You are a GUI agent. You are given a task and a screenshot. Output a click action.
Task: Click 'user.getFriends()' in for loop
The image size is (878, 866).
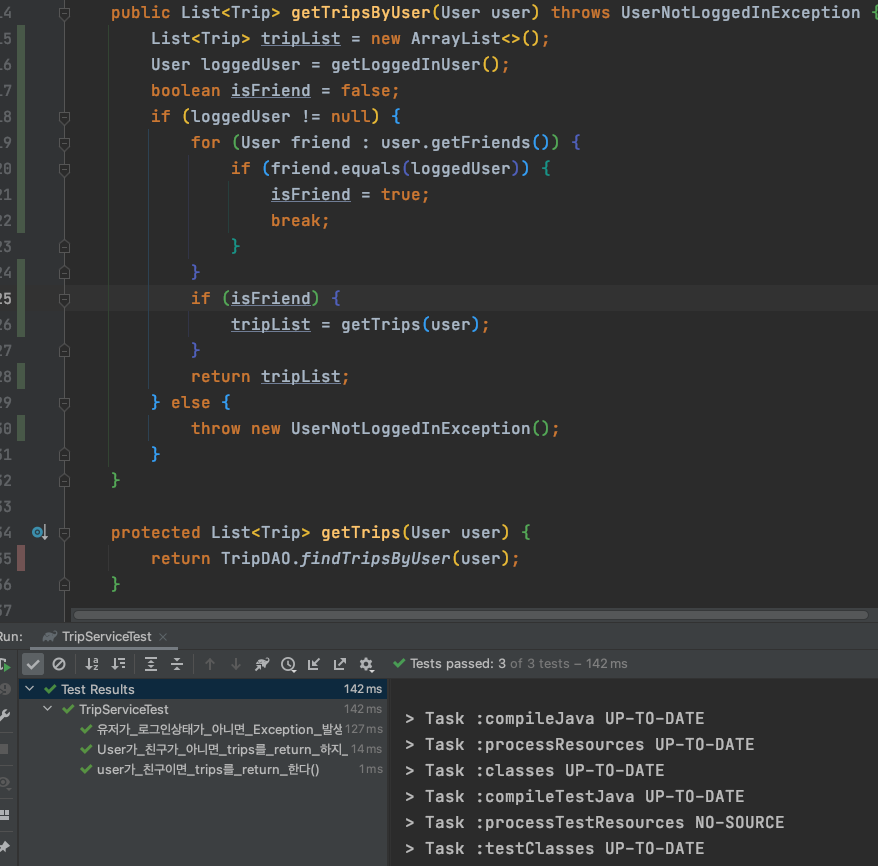point(465,143)
